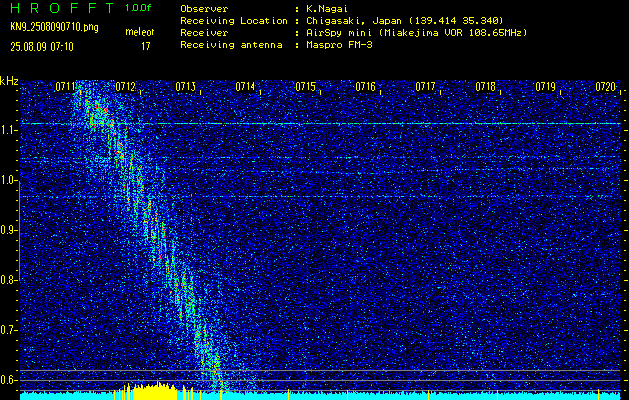Viewport: 629px width, 400px height.
Task: Click the 1.0 frequency axis label
Action: point(8,180)
